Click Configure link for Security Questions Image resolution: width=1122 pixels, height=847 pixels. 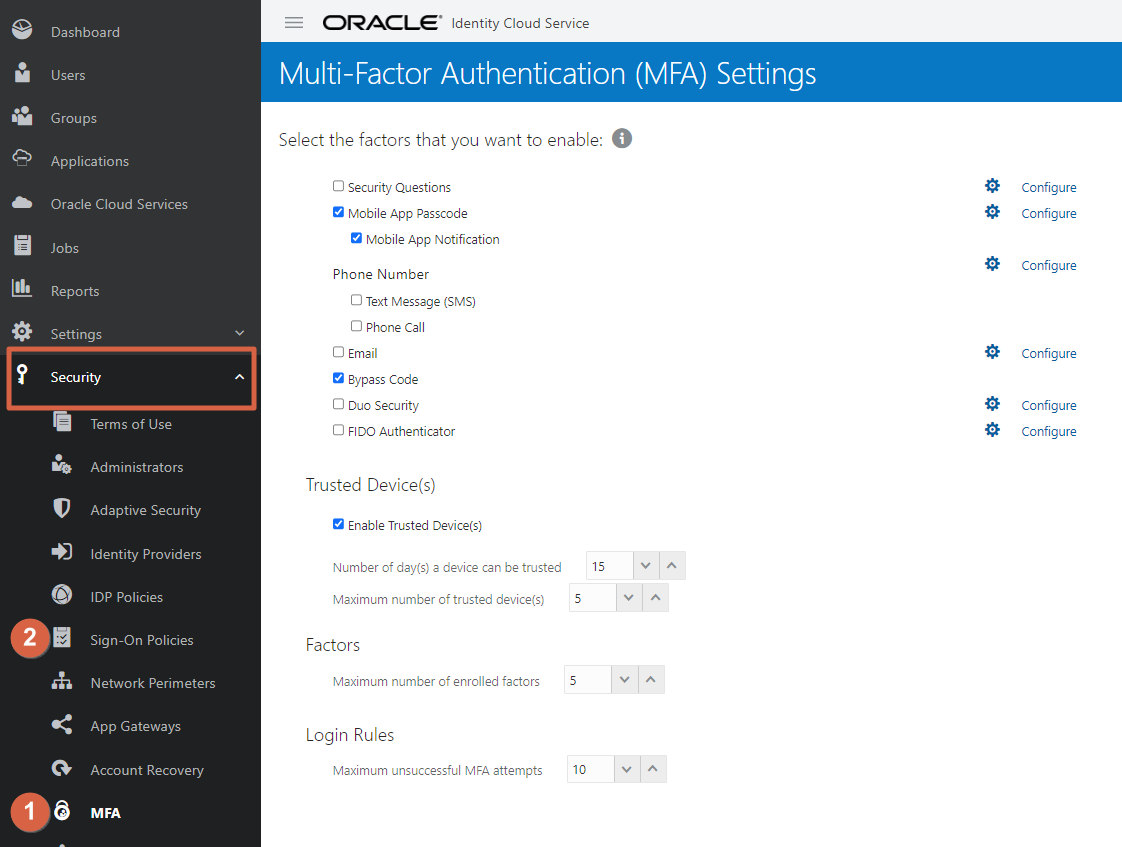1048,187
